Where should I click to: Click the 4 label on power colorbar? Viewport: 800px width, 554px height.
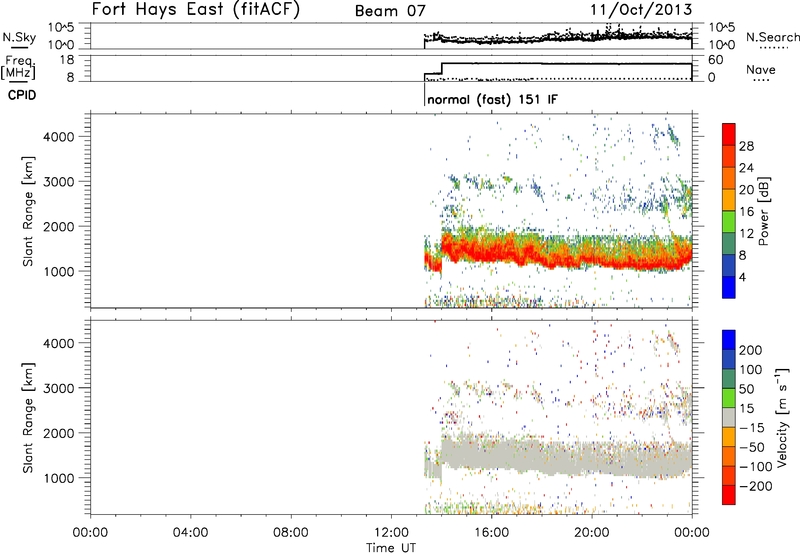tap(742, 278)
